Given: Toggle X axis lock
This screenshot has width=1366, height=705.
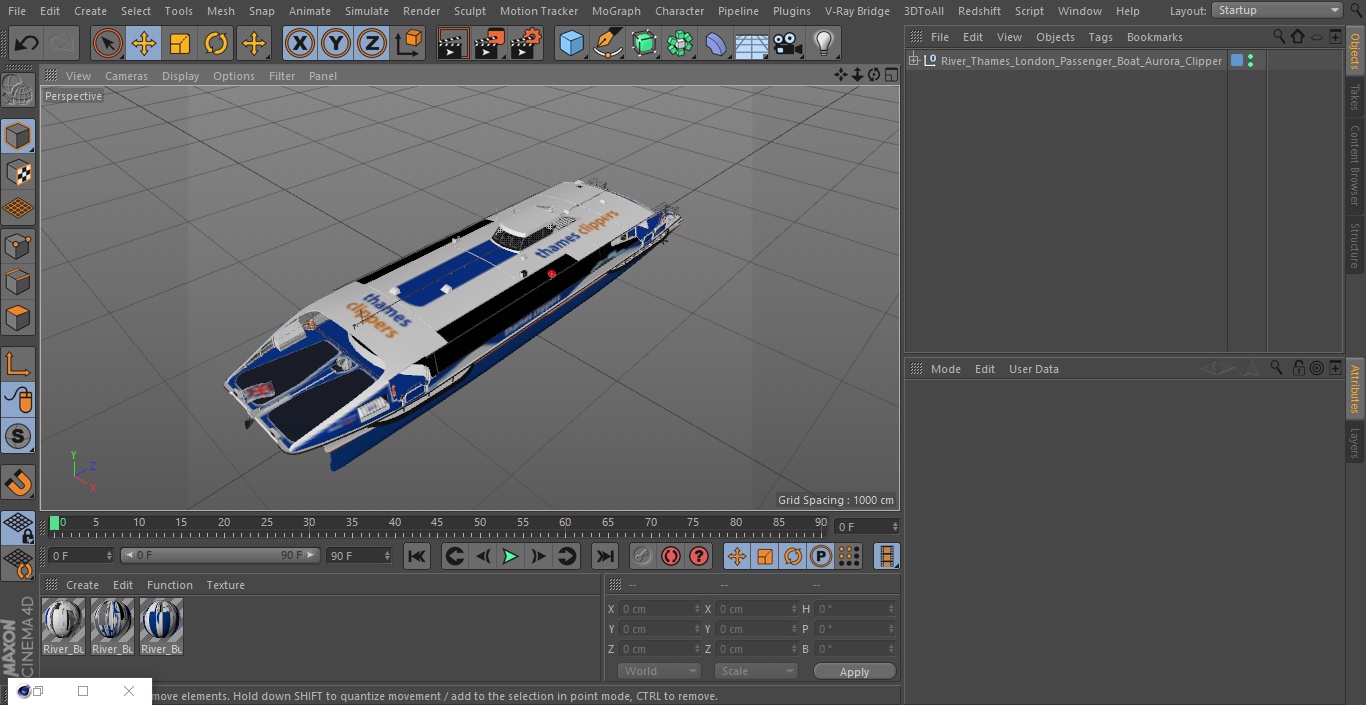Looking at the screenshot, I should point(299,43).
